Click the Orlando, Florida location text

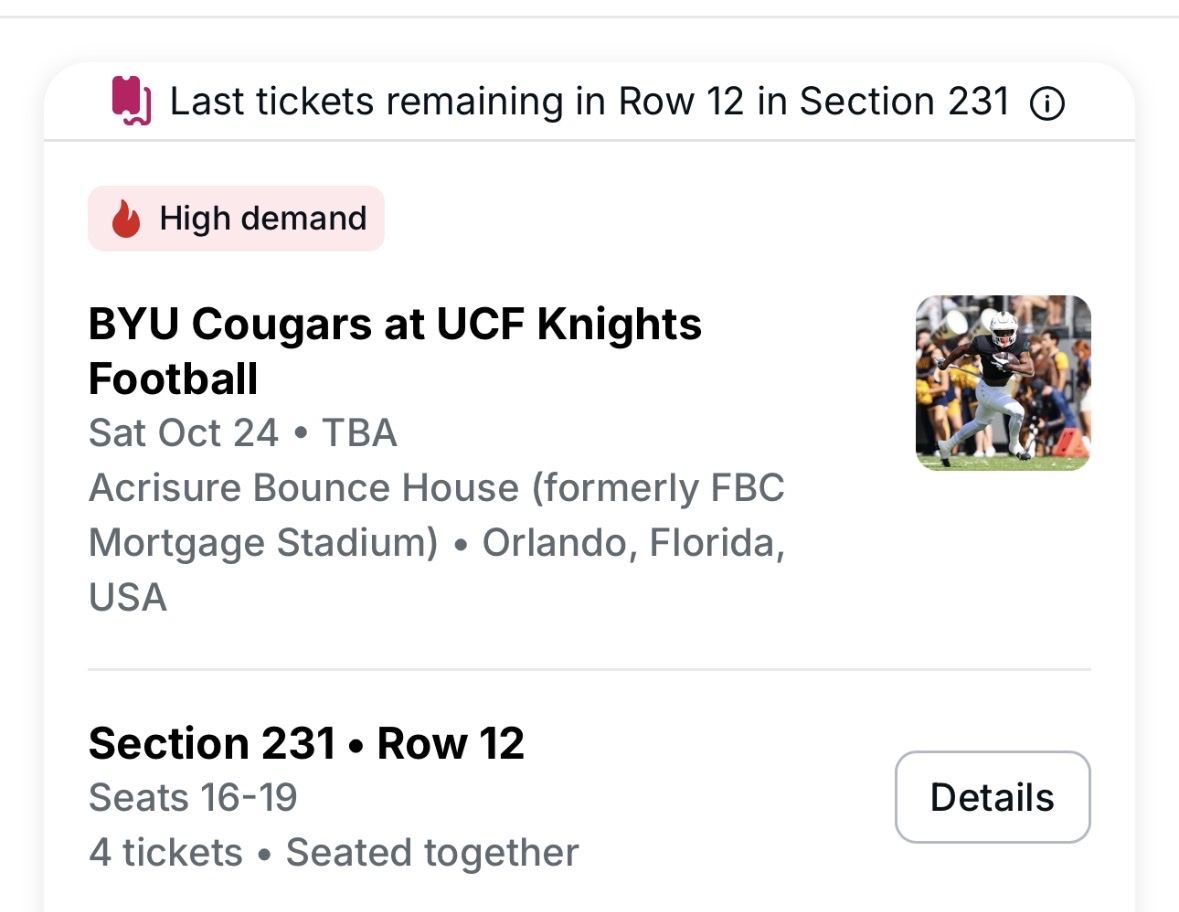(632, 543)
